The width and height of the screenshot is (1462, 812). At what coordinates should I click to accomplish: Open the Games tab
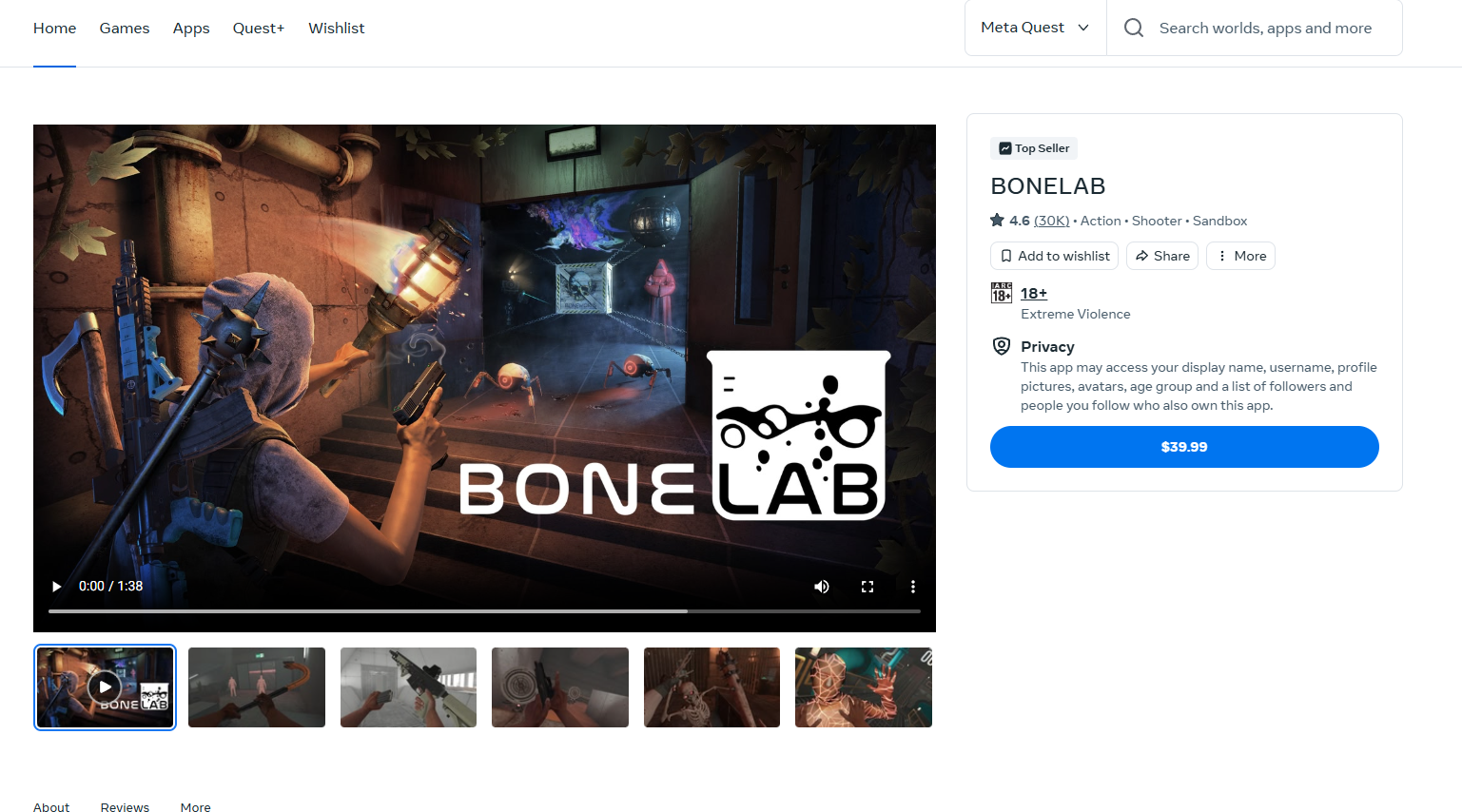tap(125, 29)
